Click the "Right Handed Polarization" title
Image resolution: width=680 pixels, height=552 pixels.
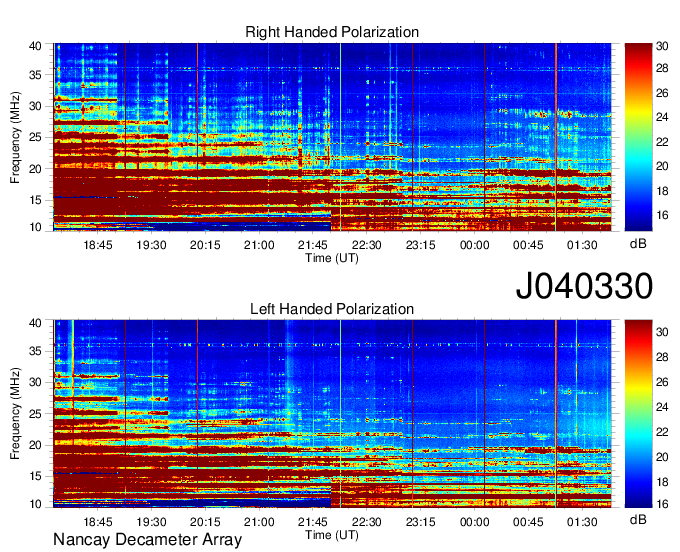(332, 32)
